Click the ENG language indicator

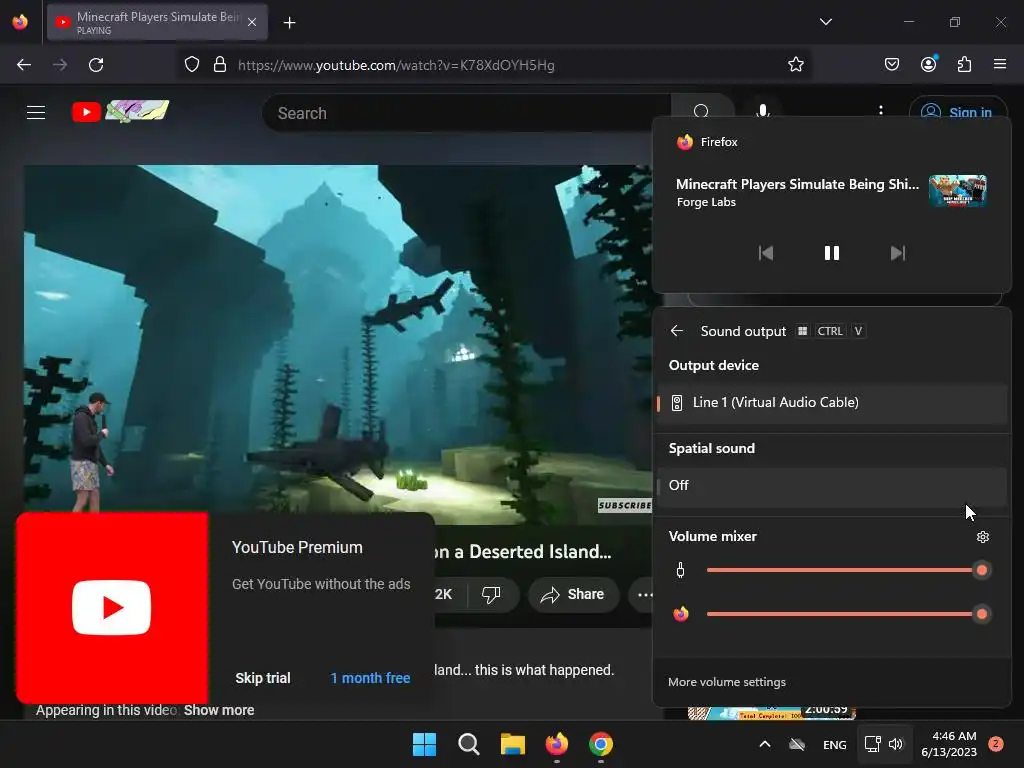pos(835,745)
